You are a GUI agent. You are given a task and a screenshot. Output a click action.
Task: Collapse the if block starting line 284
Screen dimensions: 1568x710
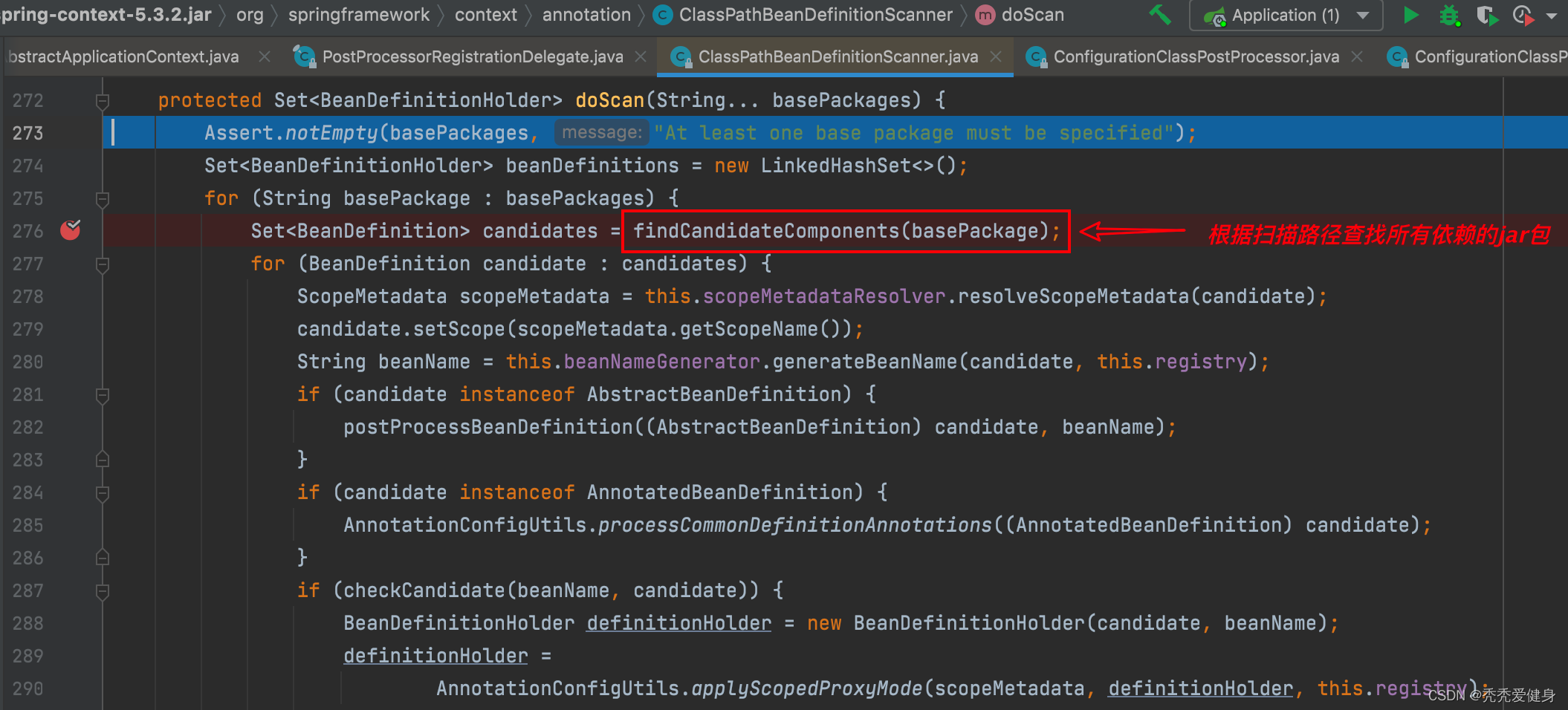pos(103,493)
